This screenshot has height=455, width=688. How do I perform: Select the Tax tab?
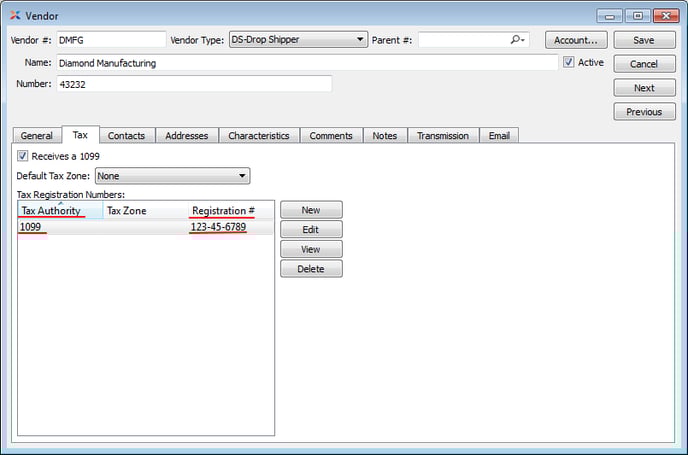80,135
